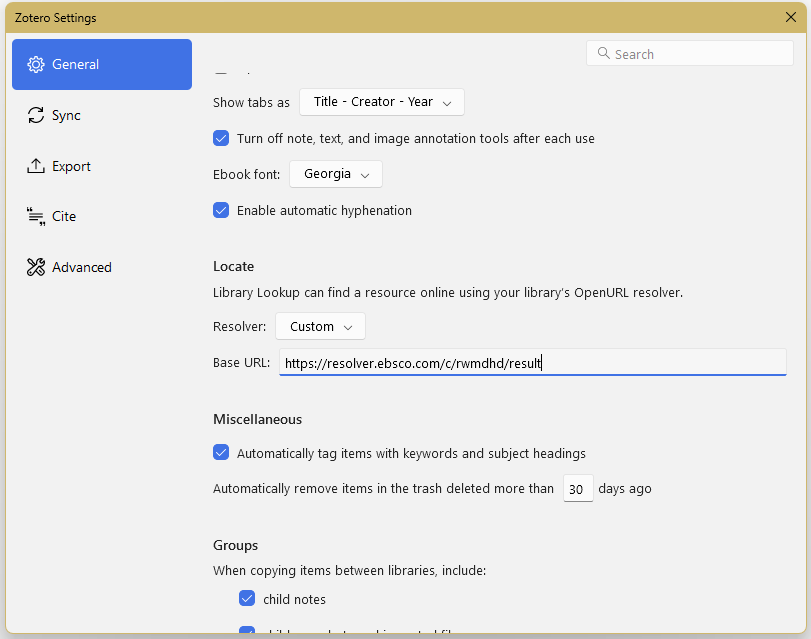The height and width of the screenshot is (639, 811).
Task: Select the trash removal days value
Action: [x=578, y=488]
